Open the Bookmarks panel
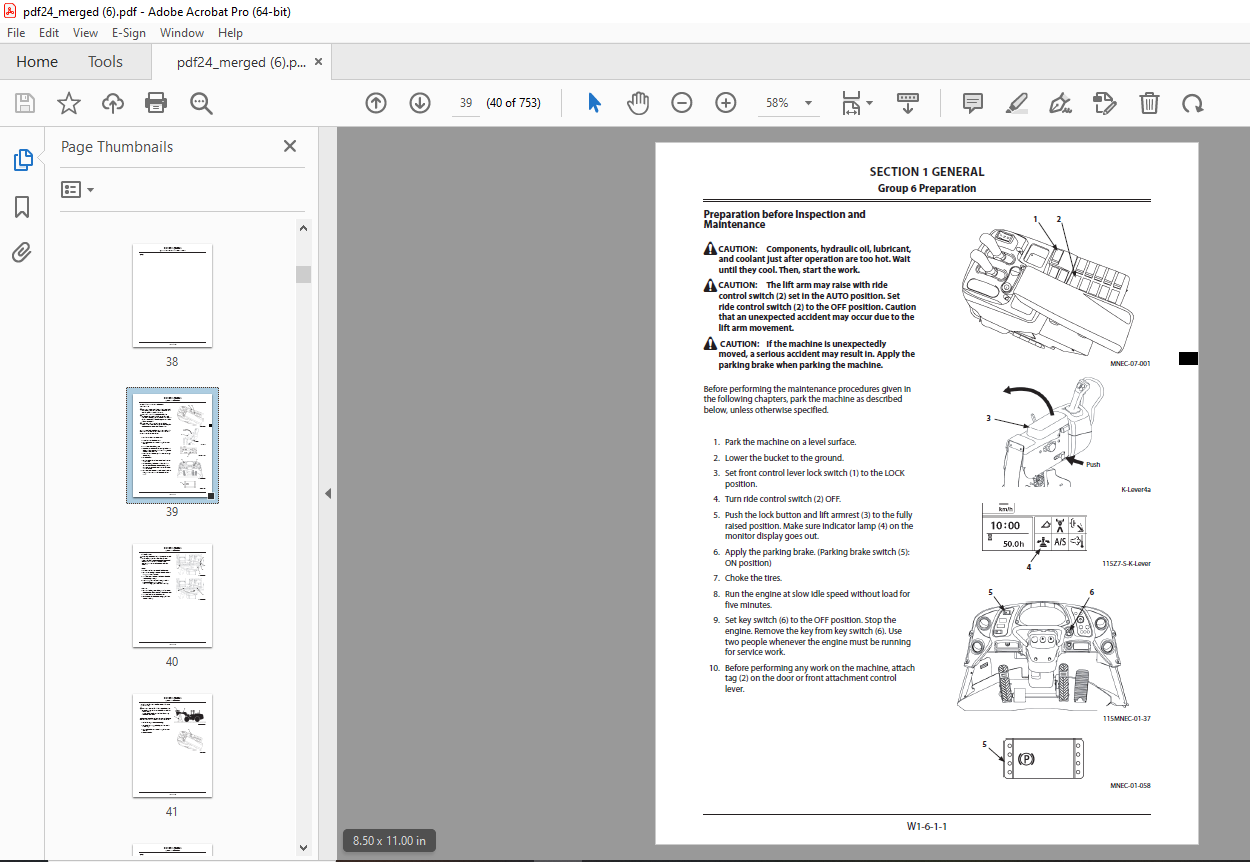 pos(22,207)
